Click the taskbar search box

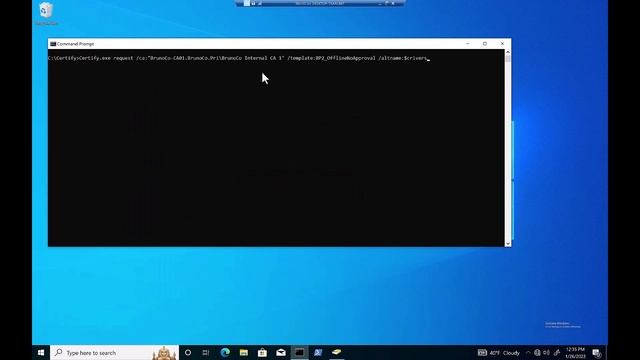pyautogui.click(x=114, y=353)
